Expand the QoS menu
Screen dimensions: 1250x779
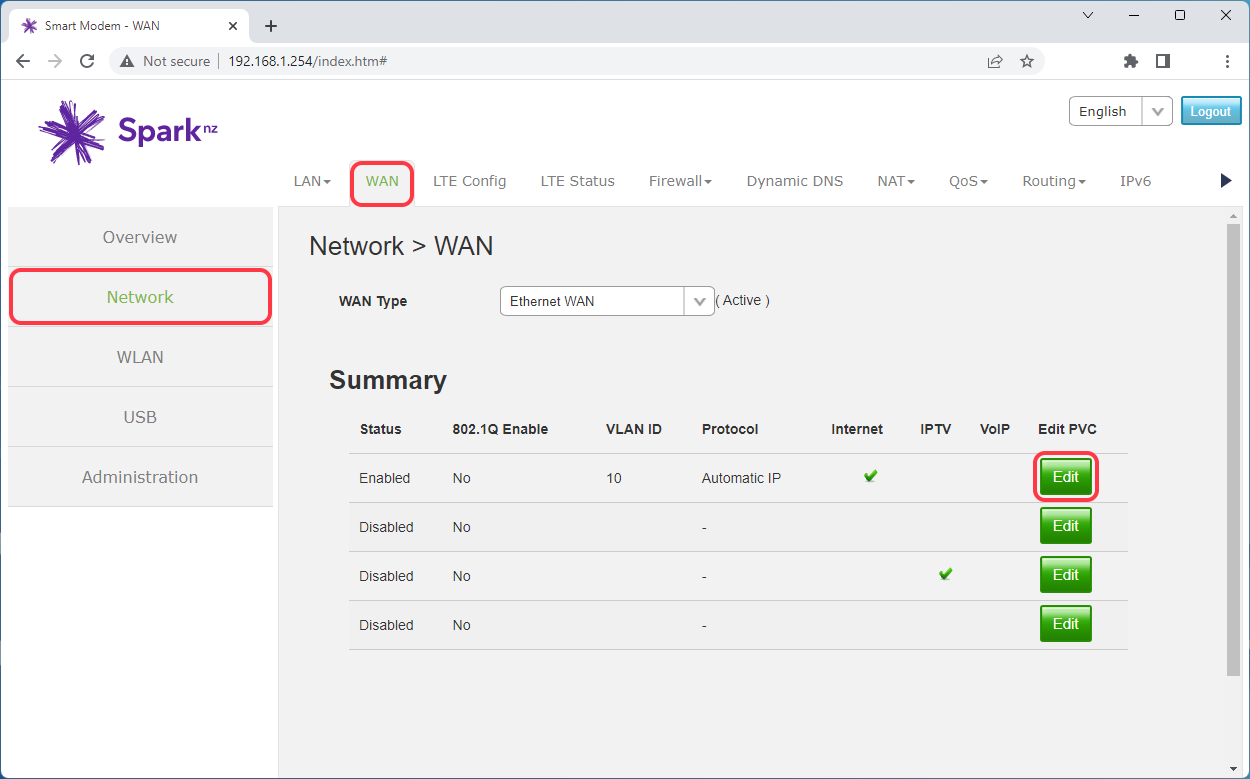pos(968,181)
